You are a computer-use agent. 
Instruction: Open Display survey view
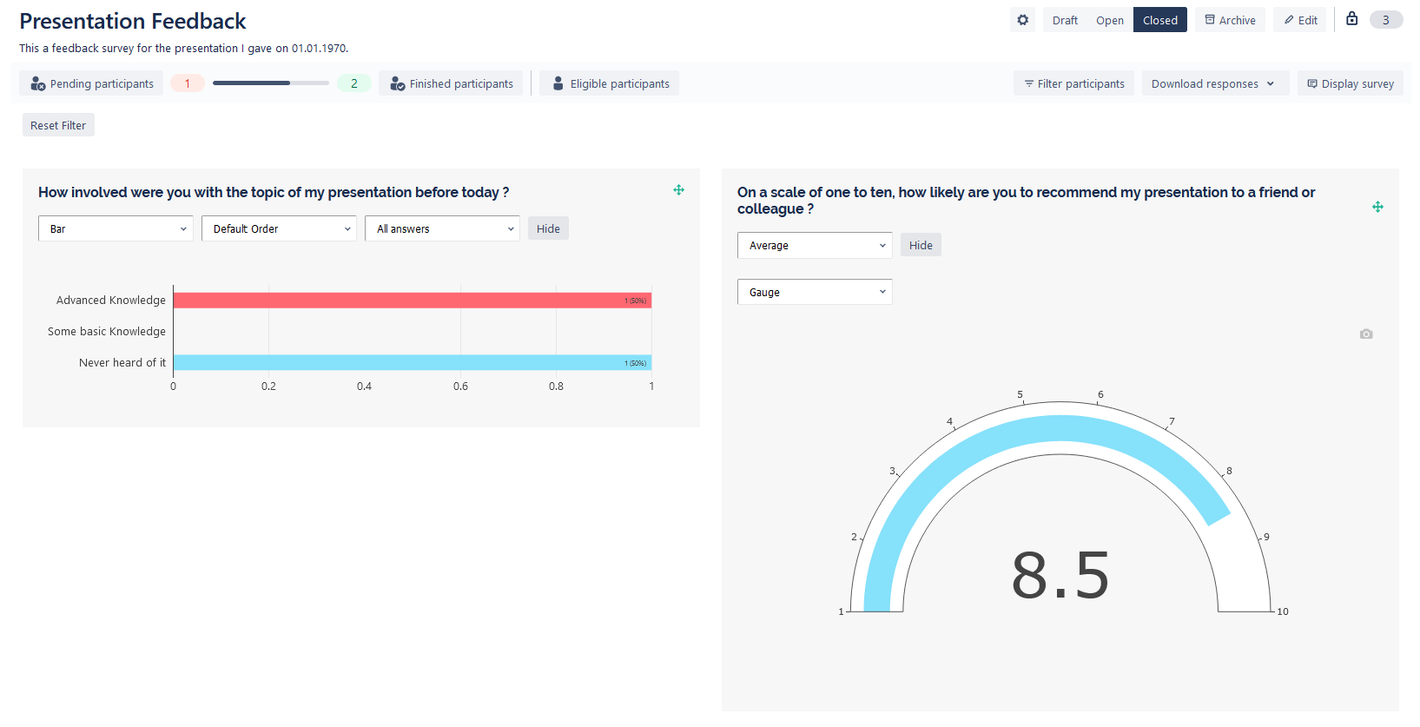[x=1349, y=84]
